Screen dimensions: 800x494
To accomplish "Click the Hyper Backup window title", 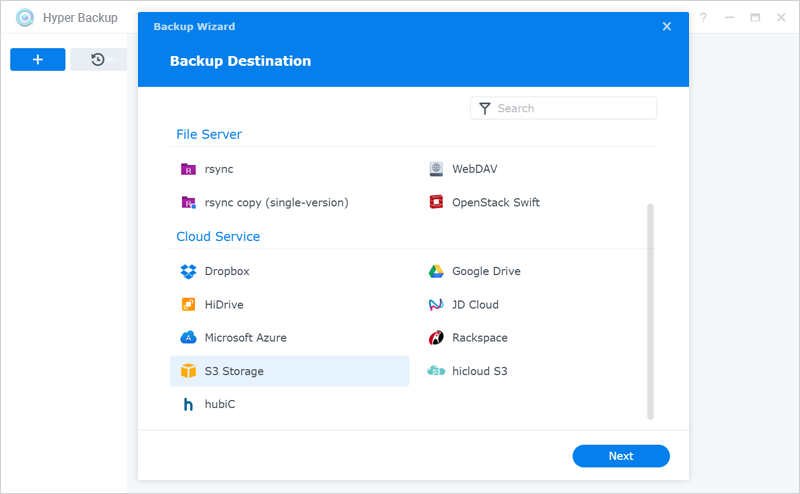I will click(x=80, y=18).
